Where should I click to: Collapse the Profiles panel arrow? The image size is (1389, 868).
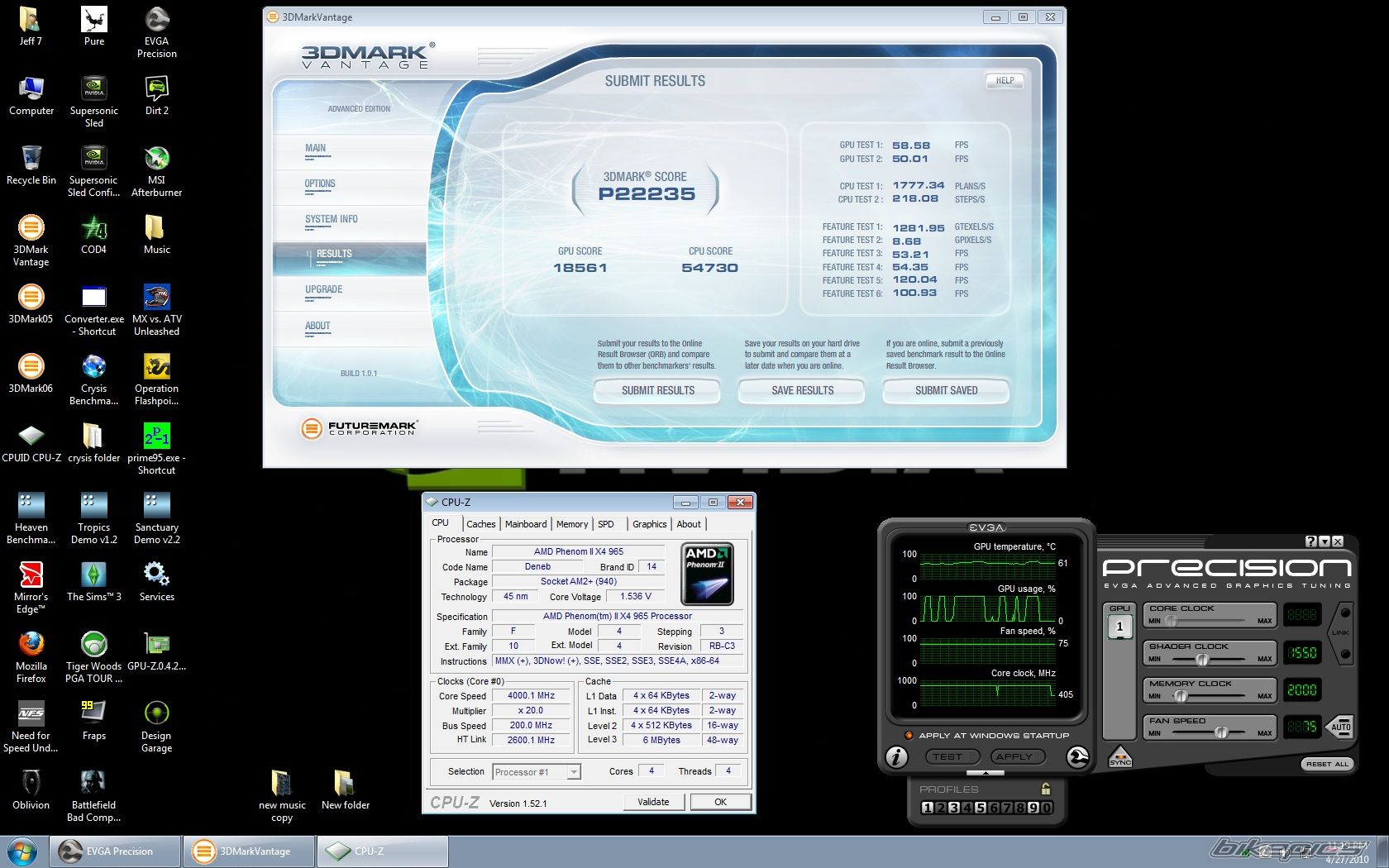[985, 773]
